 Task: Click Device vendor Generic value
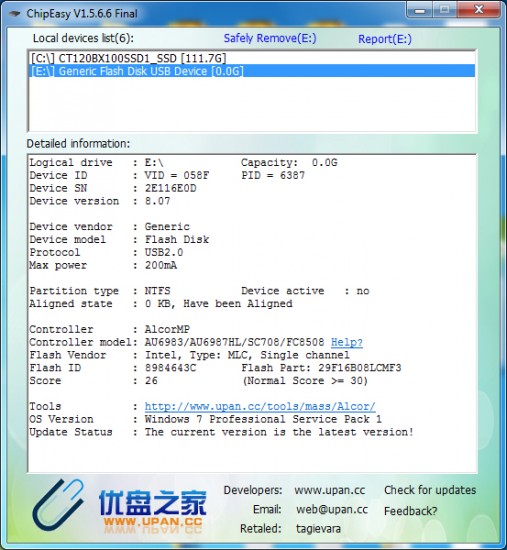[x=167, y=227]
